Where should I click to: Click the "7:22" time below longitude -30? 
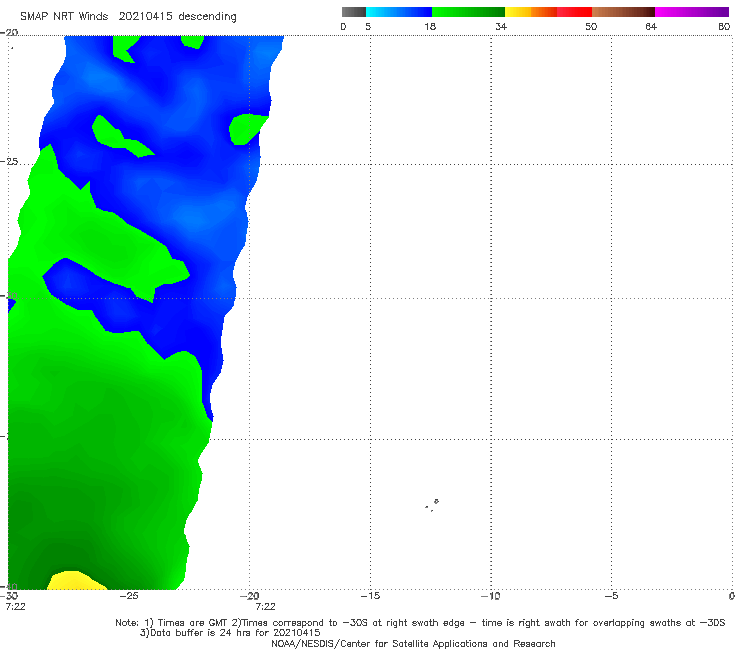coord(15,607)
